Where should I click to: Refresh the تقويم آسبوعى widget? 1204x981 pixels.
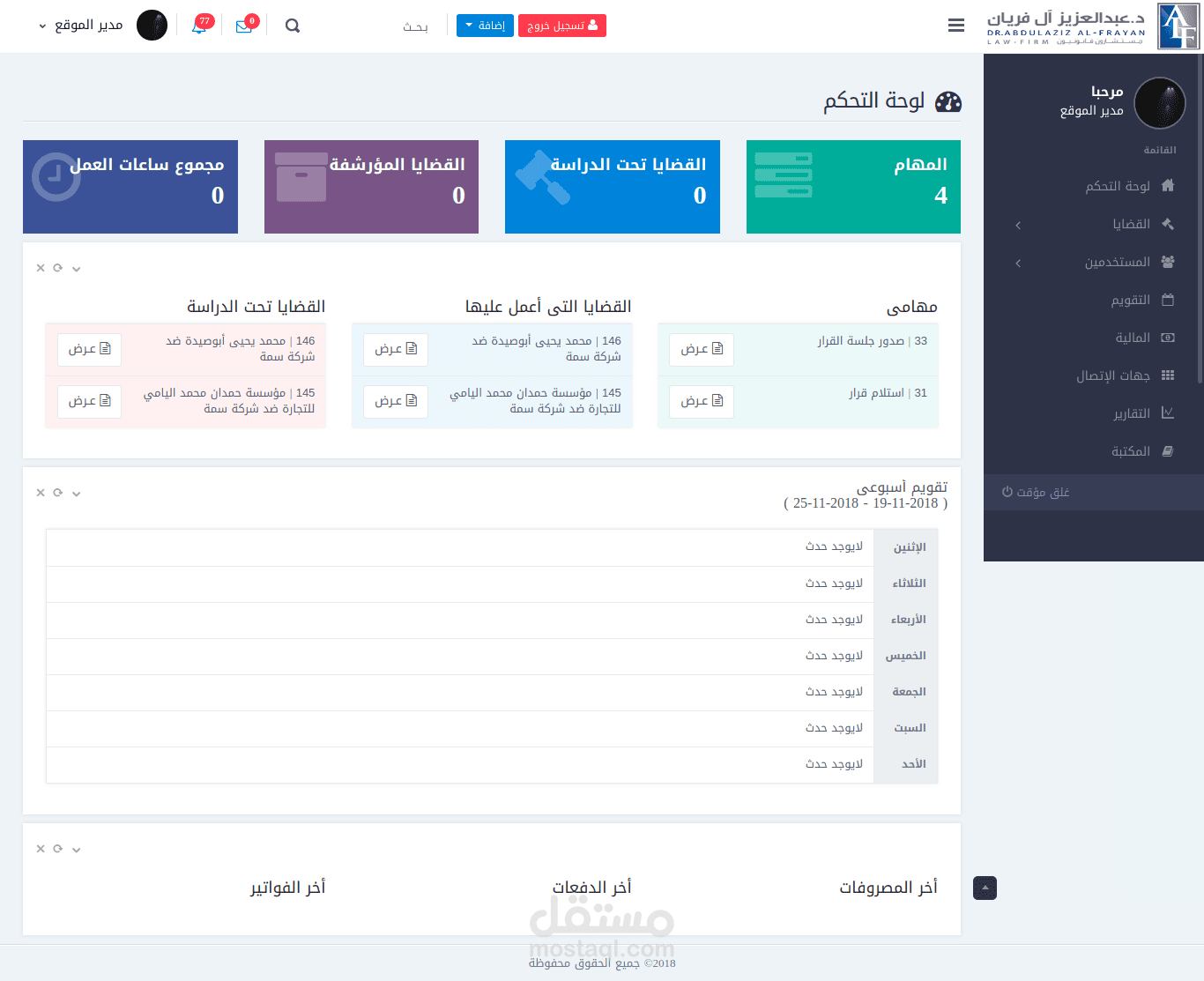pyautogui.click(x=58, y=492)
